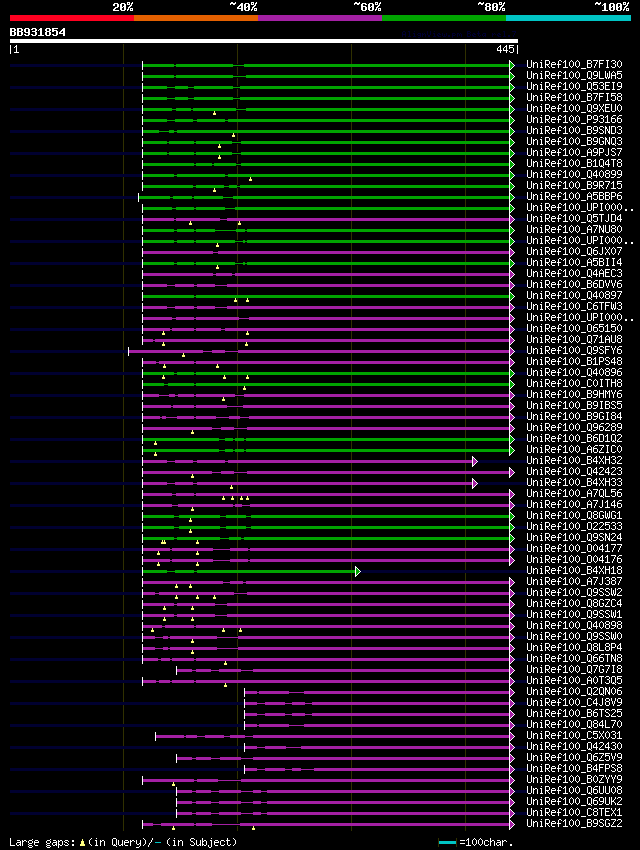Select the UniRef100_Q42423 label
The width and height of the screenshot is (640, 850).
pos(574,471)
